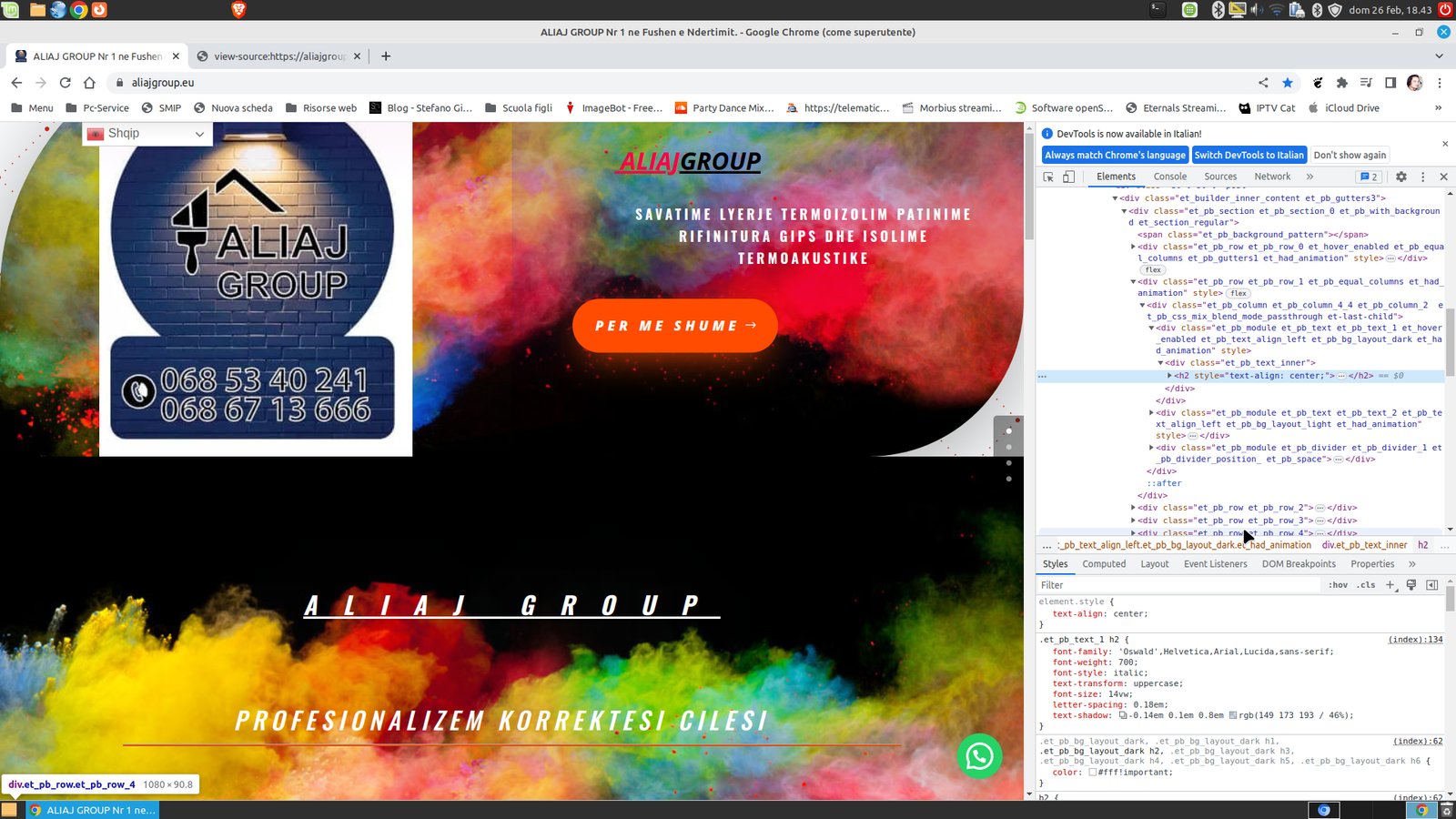This screenshot has height=819, width=1456.
Task: Open the Computed styles tab
Action: (x=1104, y=564)
